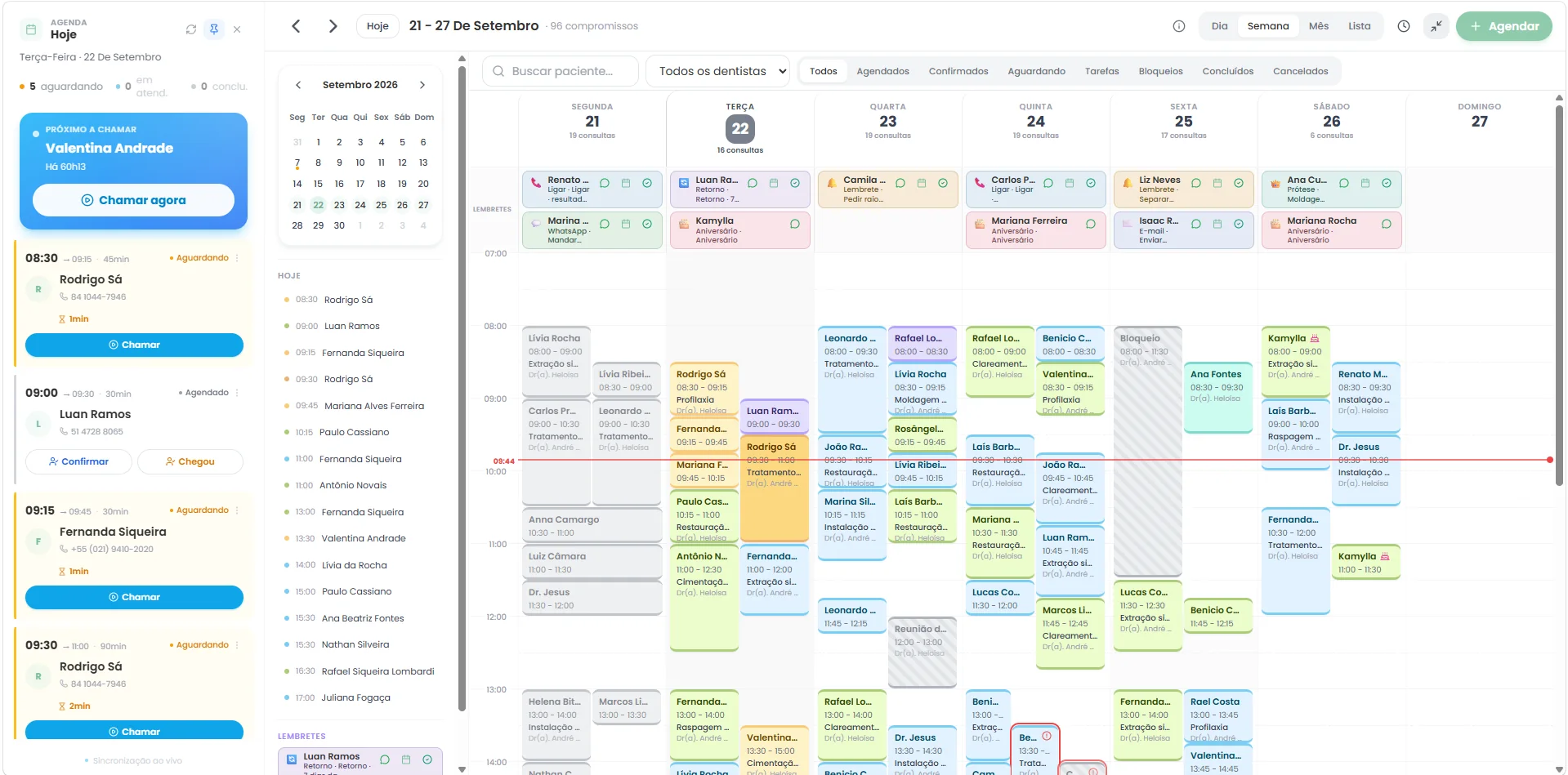Select day 24 in the mini calendar
The height and width of the screenshot is (775, 1568).
point(360,205)
